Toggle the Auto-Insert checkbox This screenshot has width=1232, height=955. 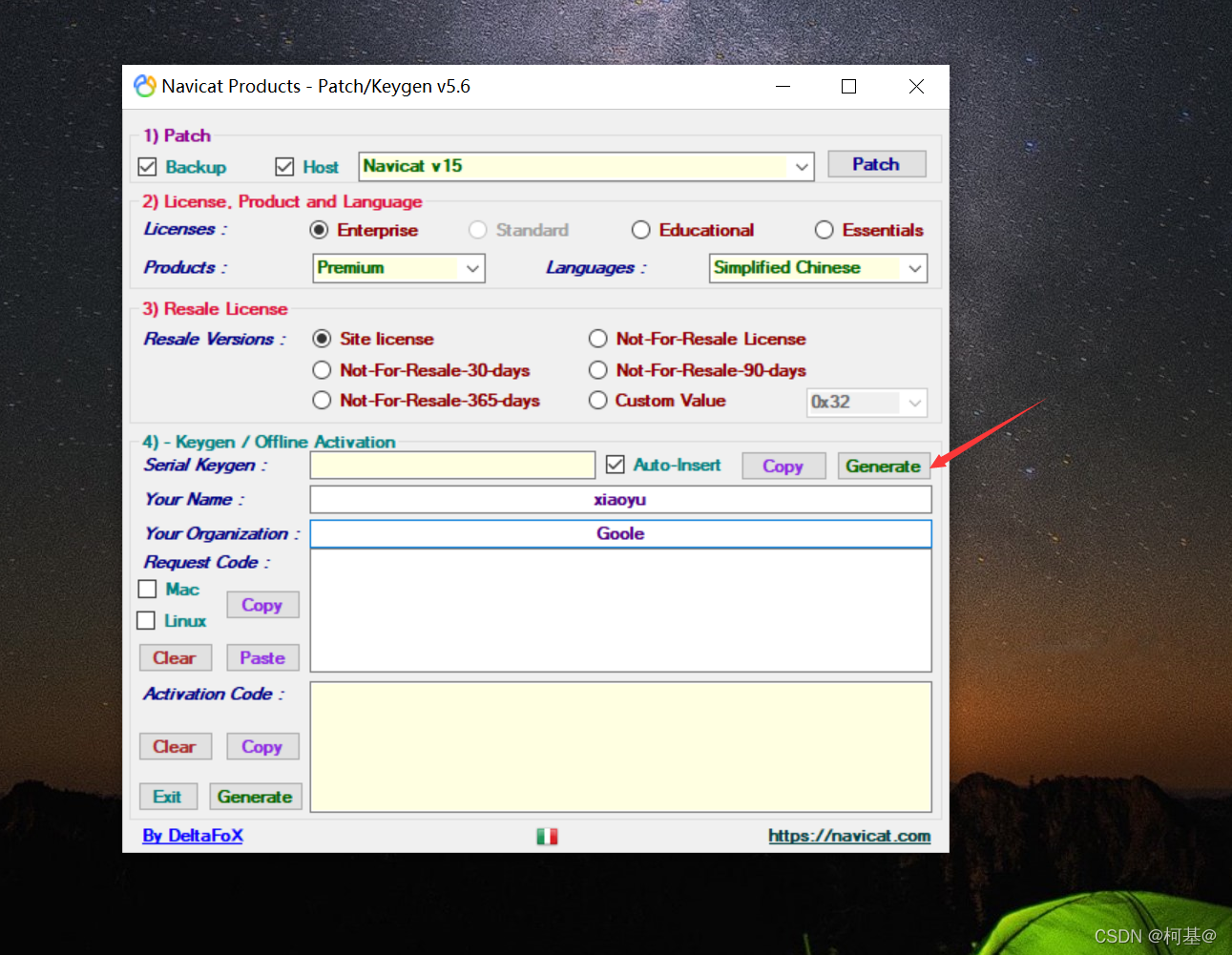point(616,465)
